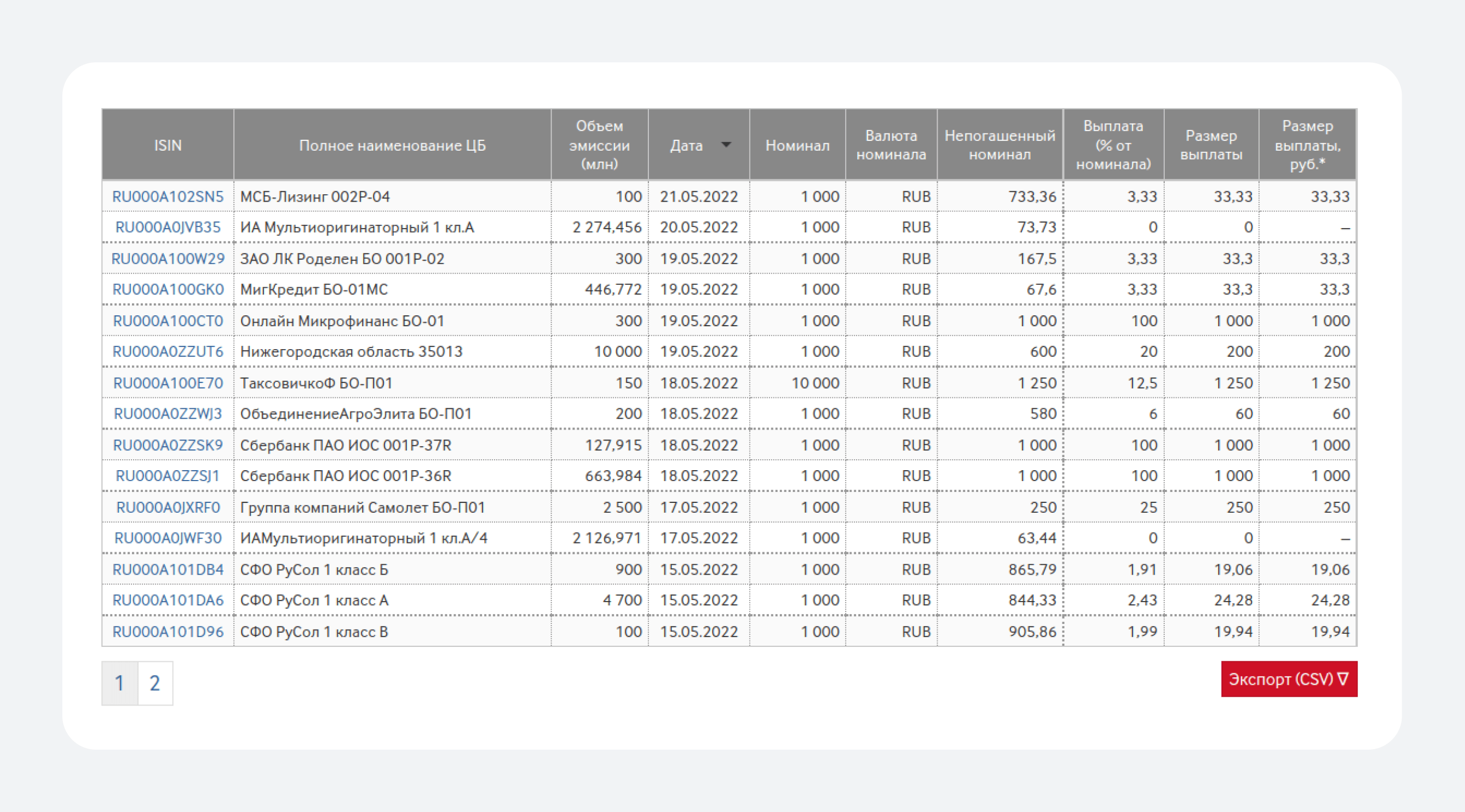Image resolution: width=1465 pixels, height=812 pixels.
Task: Click the emission volume 446,772
Action: tap(613, 289)
